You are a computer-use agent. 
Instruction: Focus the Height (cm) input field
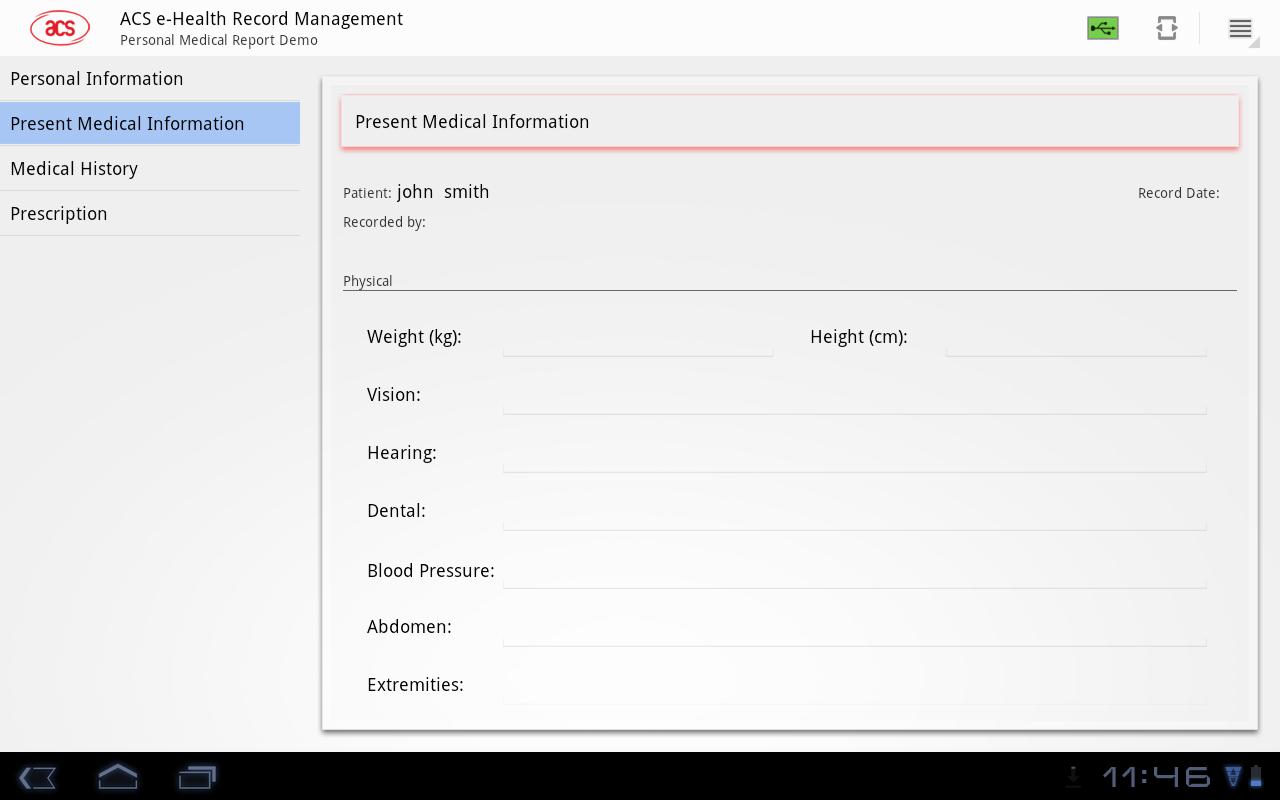tap(1075, 338)
